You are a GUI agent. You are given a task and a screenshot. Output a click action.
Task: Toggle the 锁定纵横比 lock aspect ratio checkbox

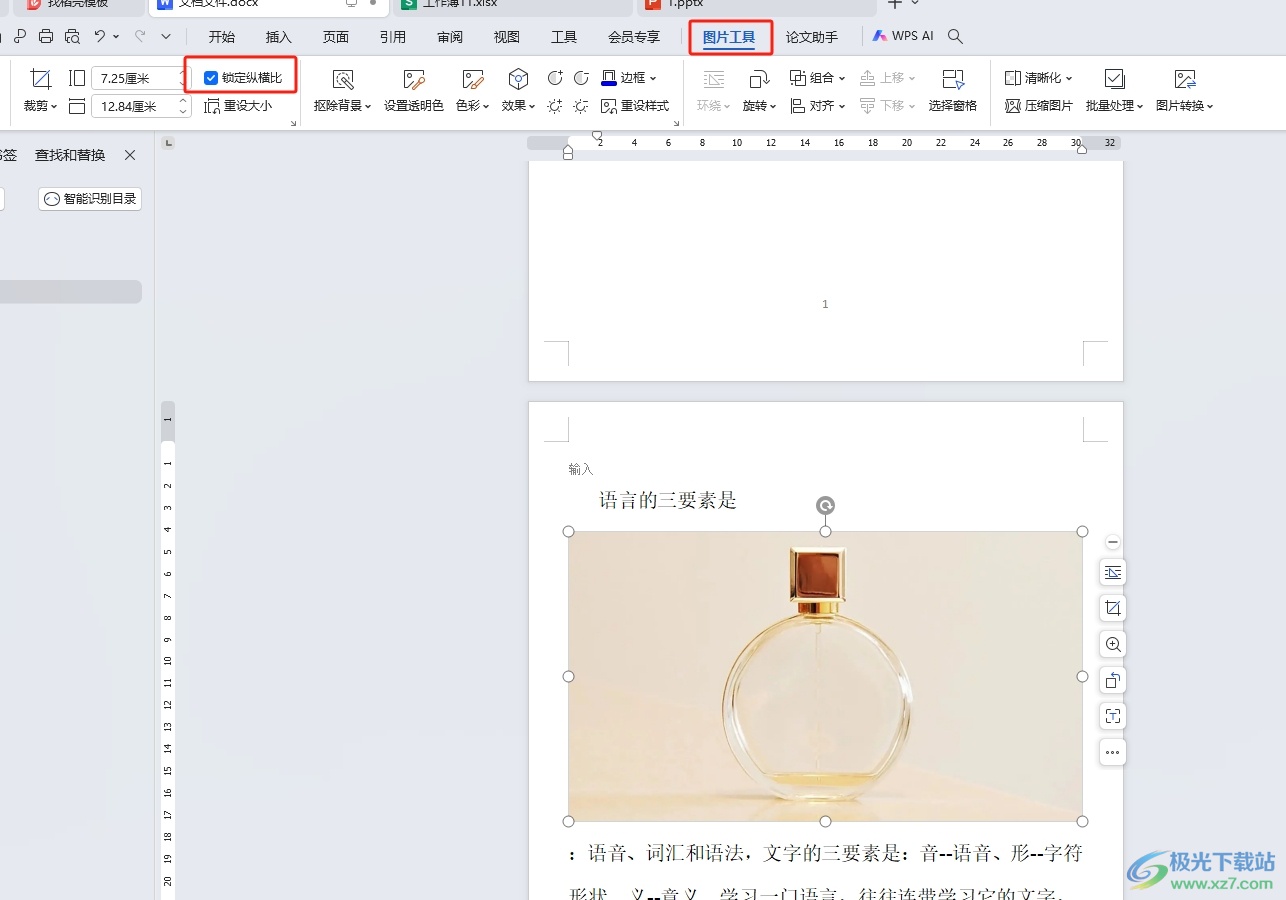tap(211, 78)
